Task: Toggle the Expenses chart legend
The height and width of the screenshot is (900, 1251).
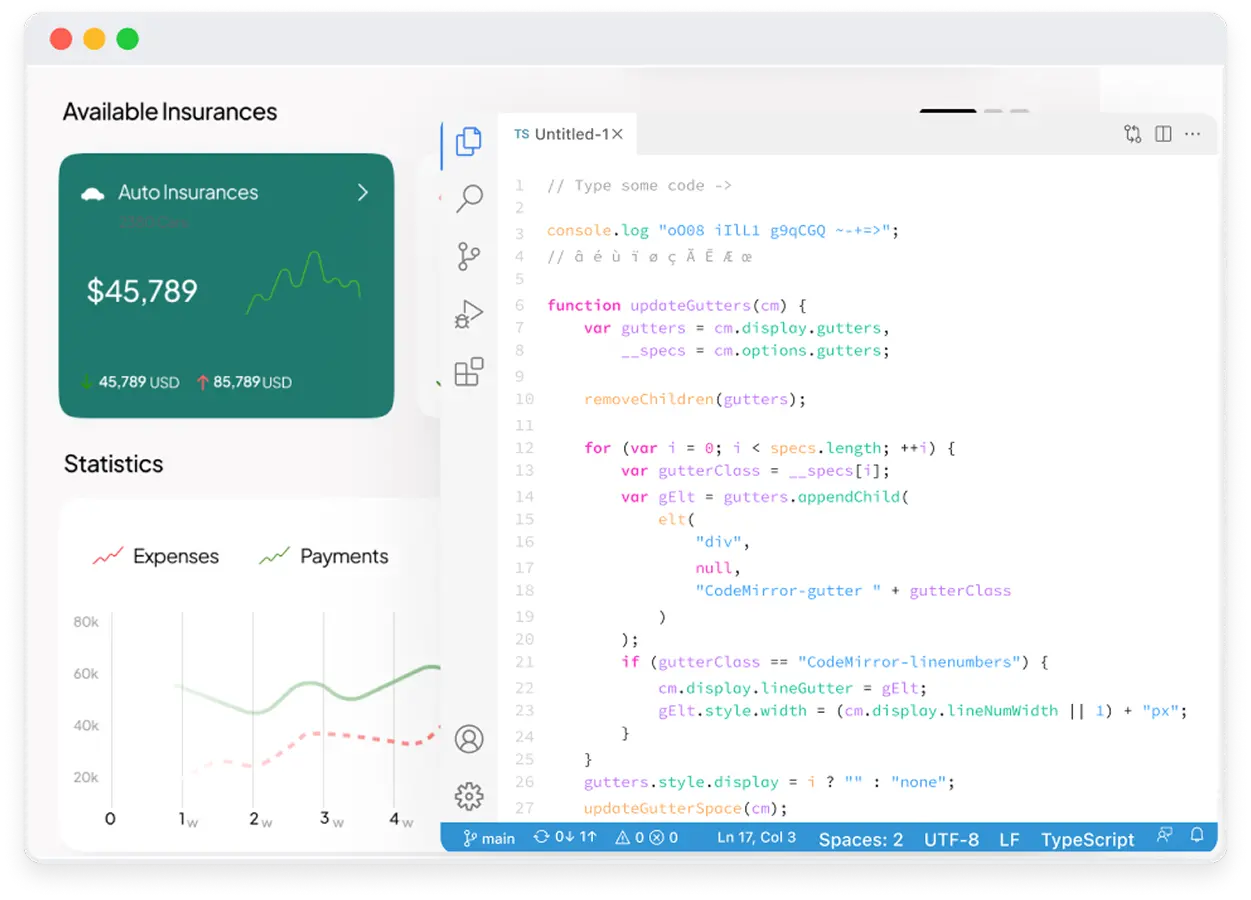Action: [x=156, y=556]
